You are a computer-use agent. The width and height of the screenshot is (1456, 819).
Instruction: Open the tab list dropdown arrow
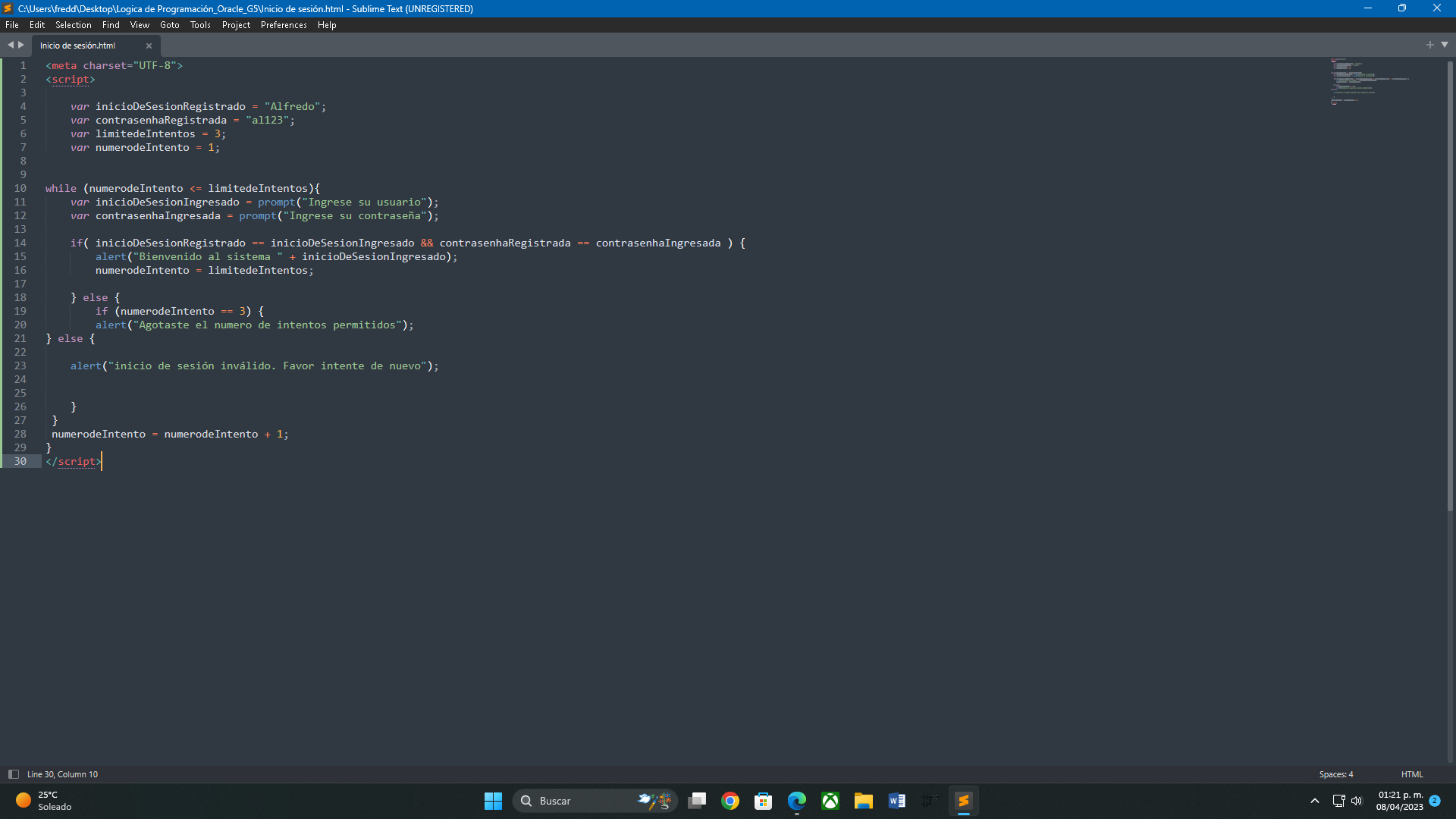(1445, 45)
